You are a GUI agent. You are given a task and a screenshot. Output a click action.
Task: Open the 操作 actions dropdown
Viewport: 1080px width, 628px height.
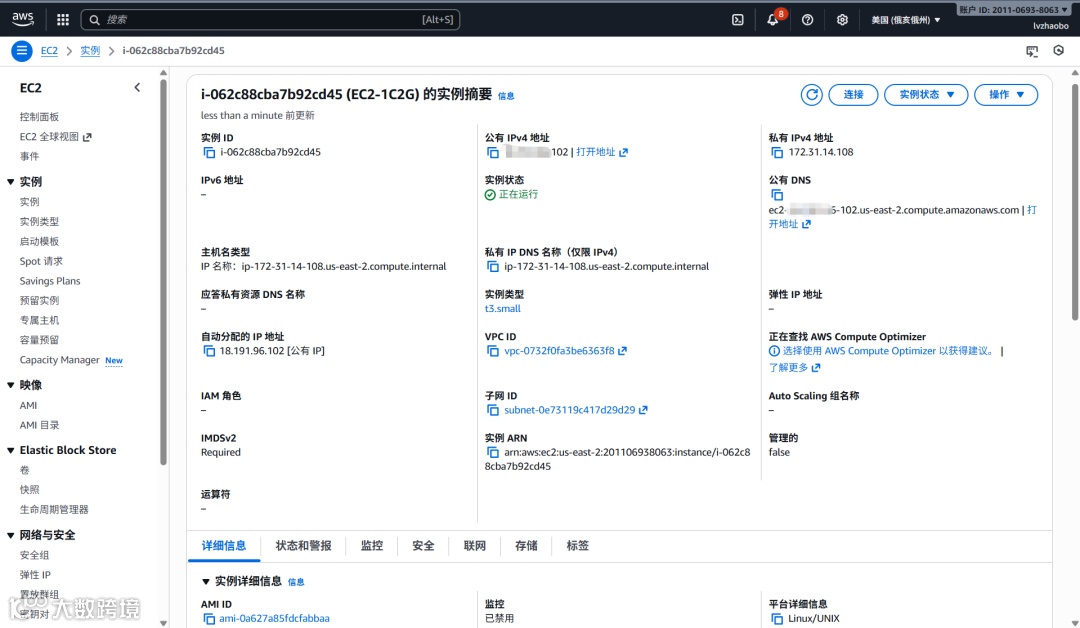coord(1006,95)
